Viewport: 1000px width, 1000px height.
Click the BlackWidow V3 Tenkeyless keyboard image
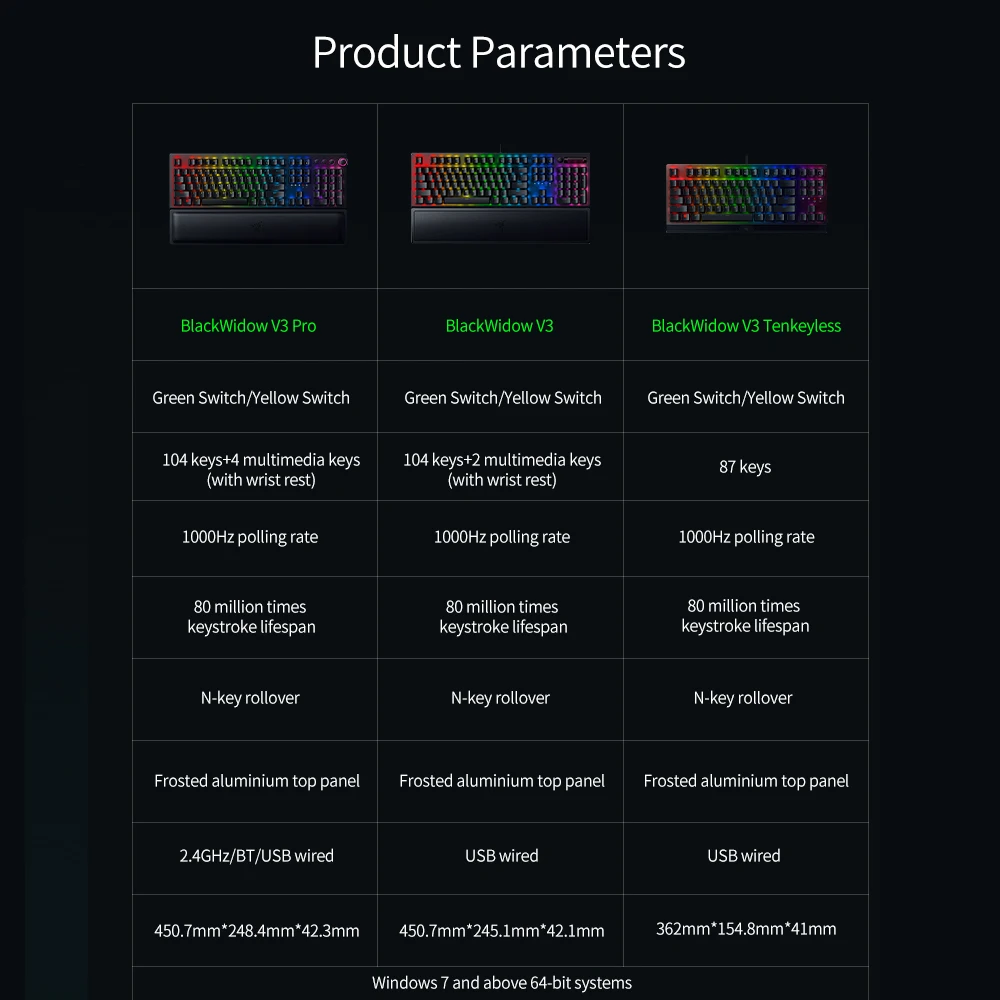746,198
